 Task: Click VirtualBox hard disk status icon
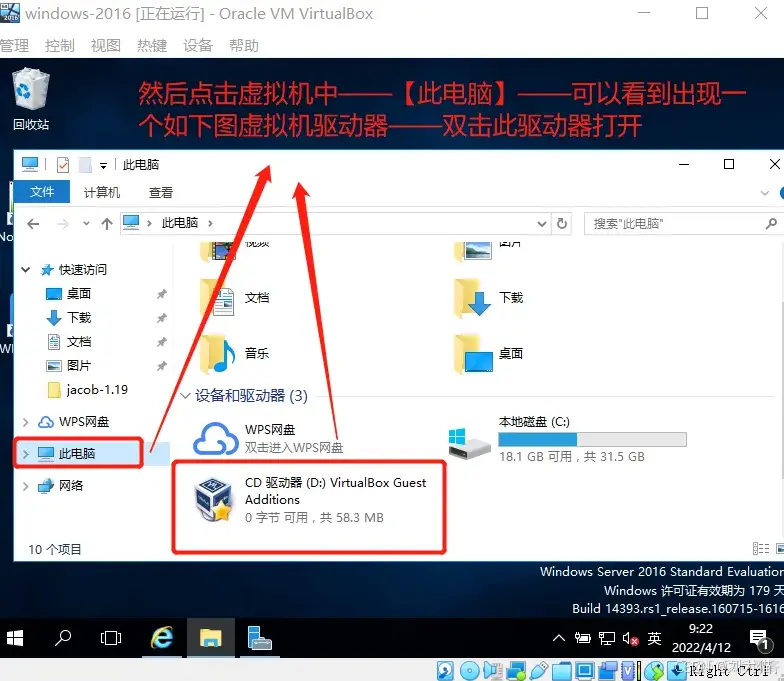pos(445,670)
